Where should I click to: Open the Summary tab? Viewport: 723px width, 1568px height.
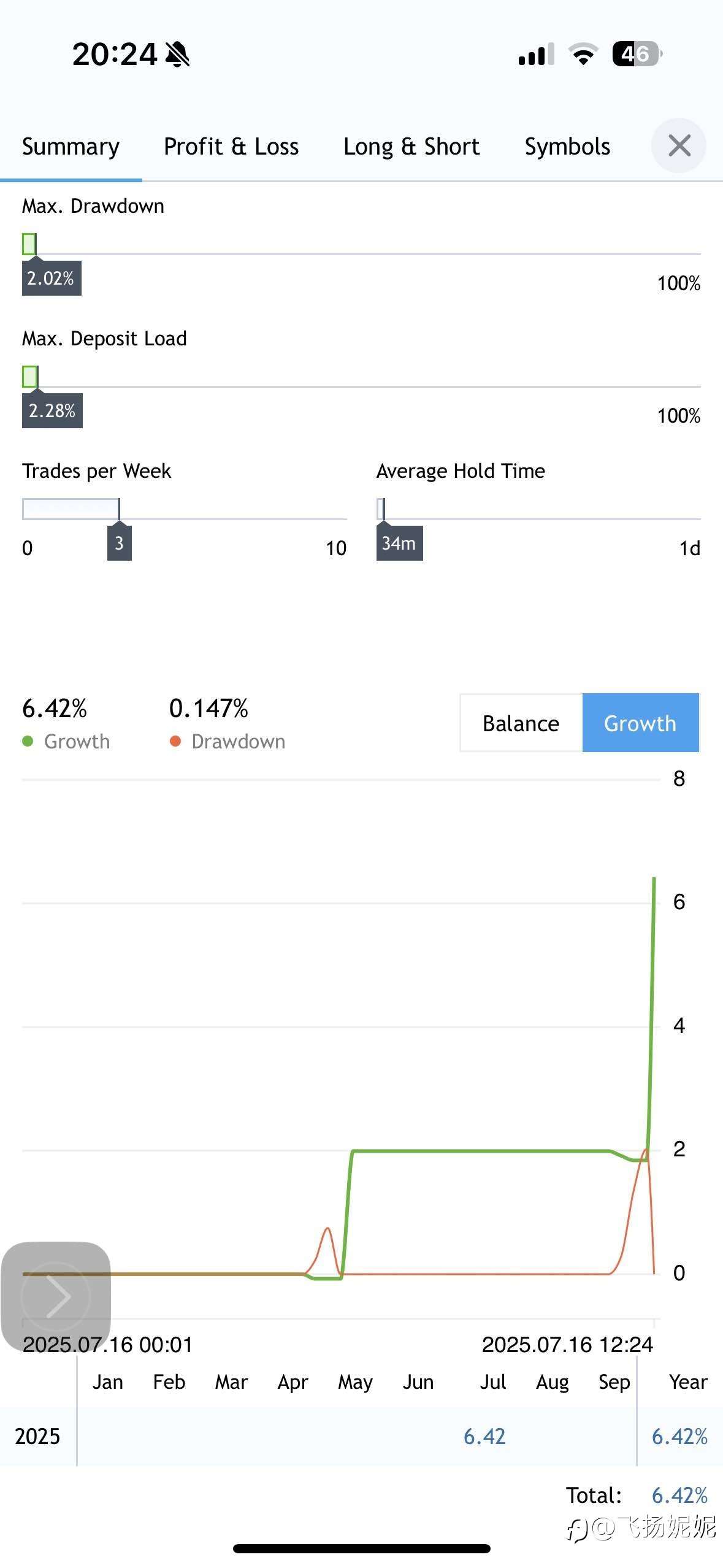(x=71, y=147)
